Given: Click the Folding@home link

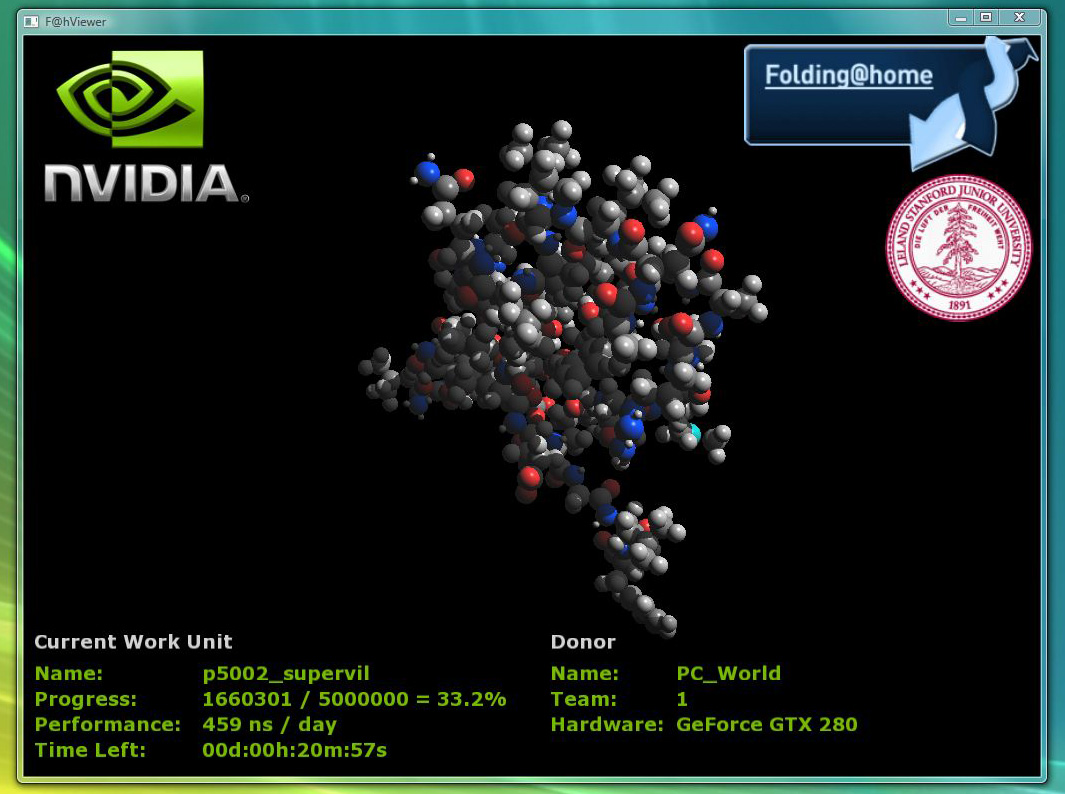Looking at the screenshot, I should coord(848,75).
